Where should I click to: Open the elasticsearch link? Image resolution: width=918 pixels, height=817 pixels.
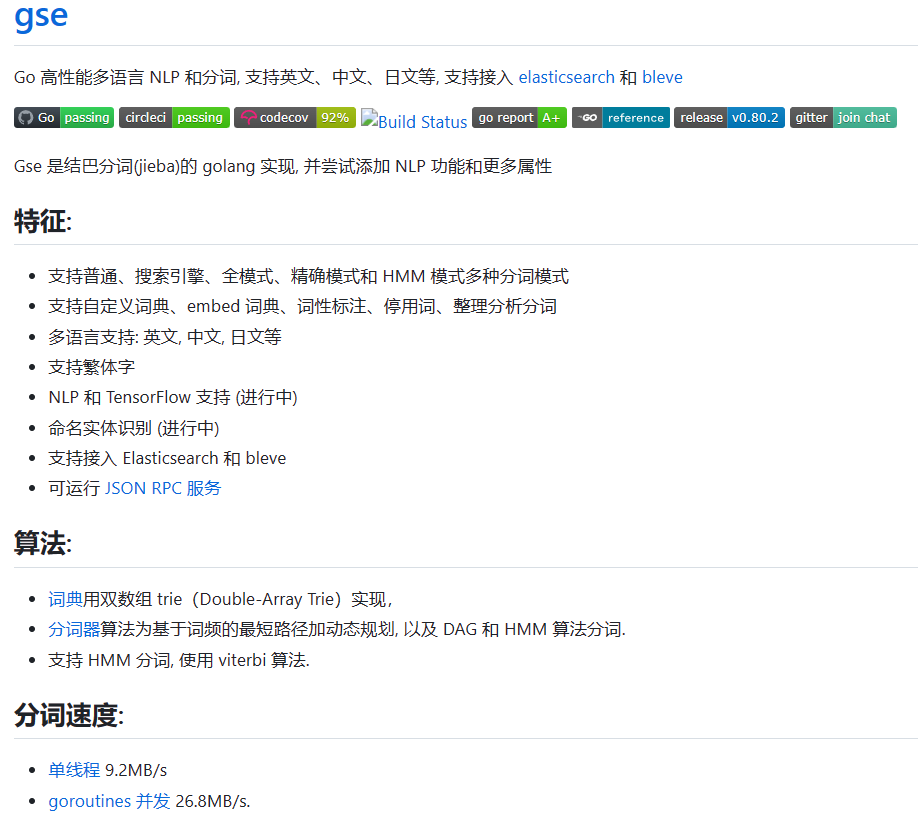[x=566, y=77]
